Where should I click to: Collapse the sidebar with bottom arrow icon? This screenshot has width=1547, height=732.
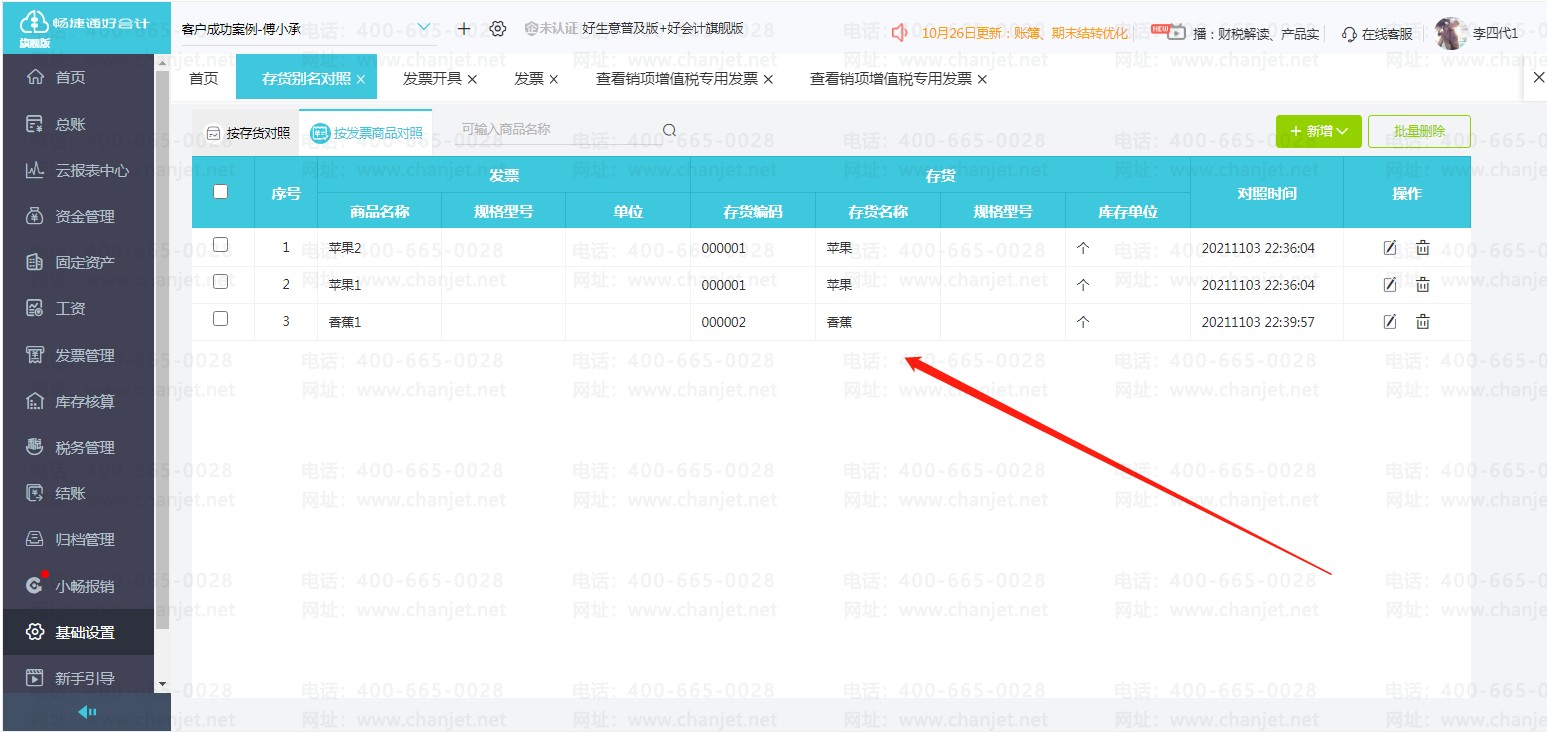[x=87, y=712]
